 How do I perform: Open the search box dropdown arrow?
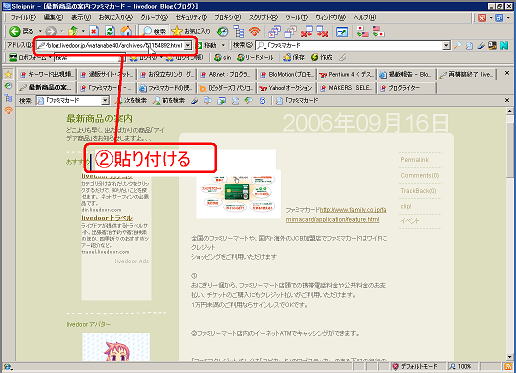[x=446, y=45]
